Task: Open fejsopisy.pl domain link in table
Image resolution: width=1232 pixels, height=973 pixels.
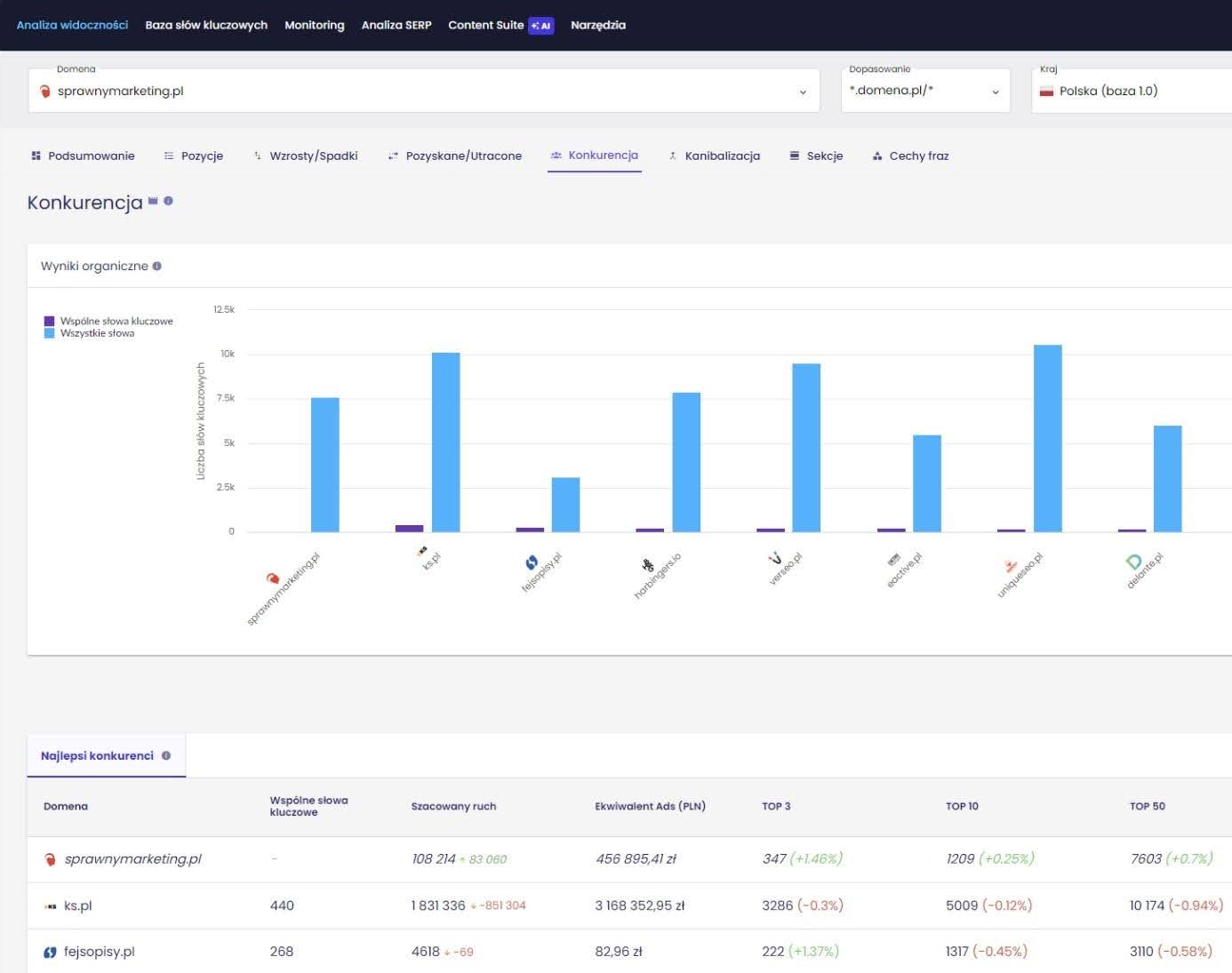Action: [x=100, y=952]
